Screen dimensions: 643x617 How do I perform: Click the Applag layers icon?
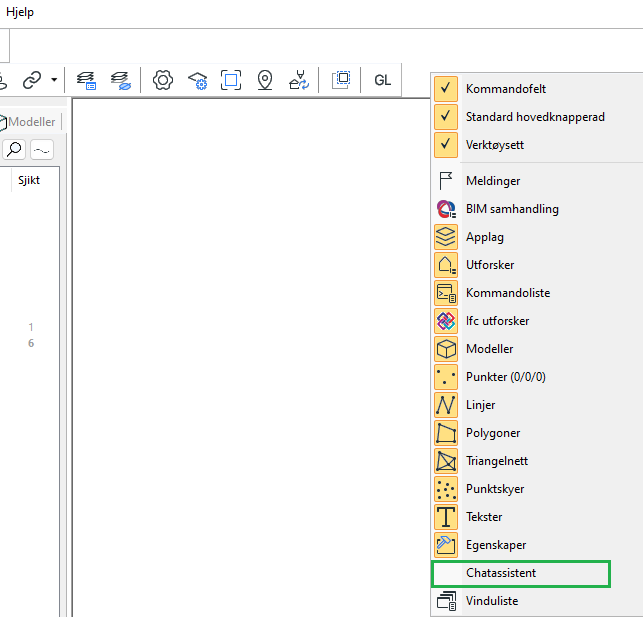coord(446,237)
